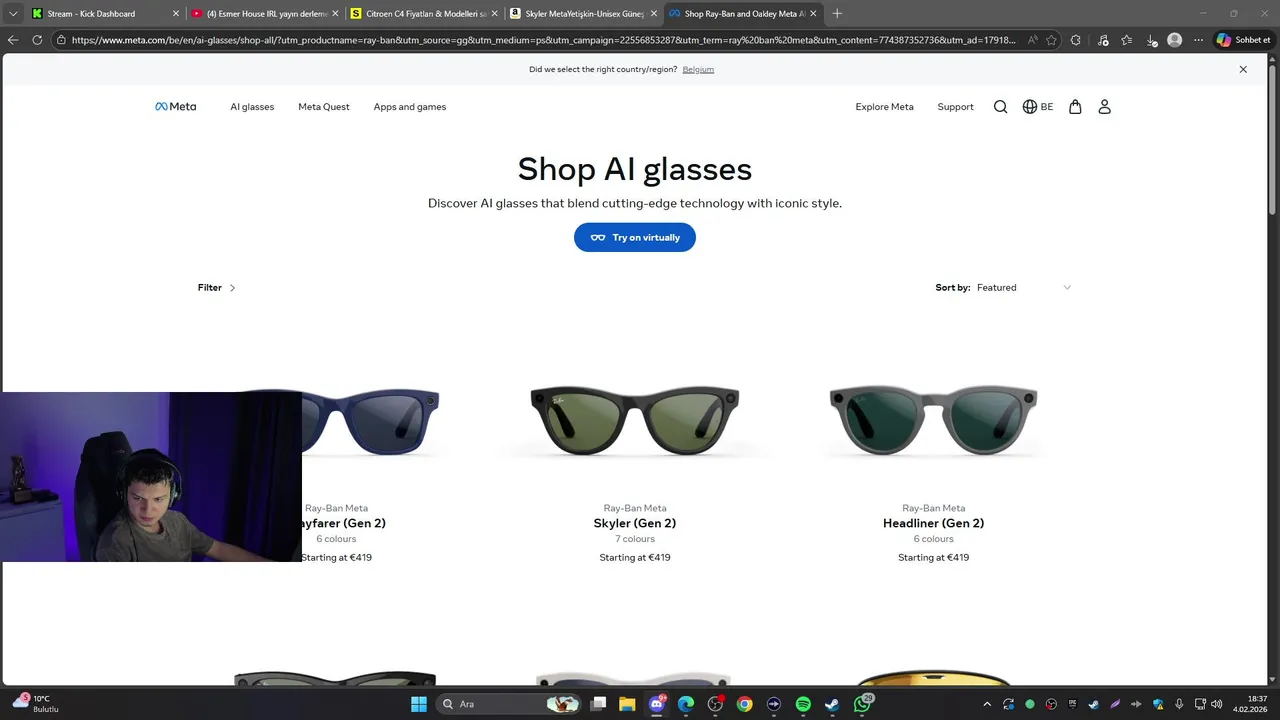
Task: Click the taskbar Ara search box
Action: coord(510,704)
